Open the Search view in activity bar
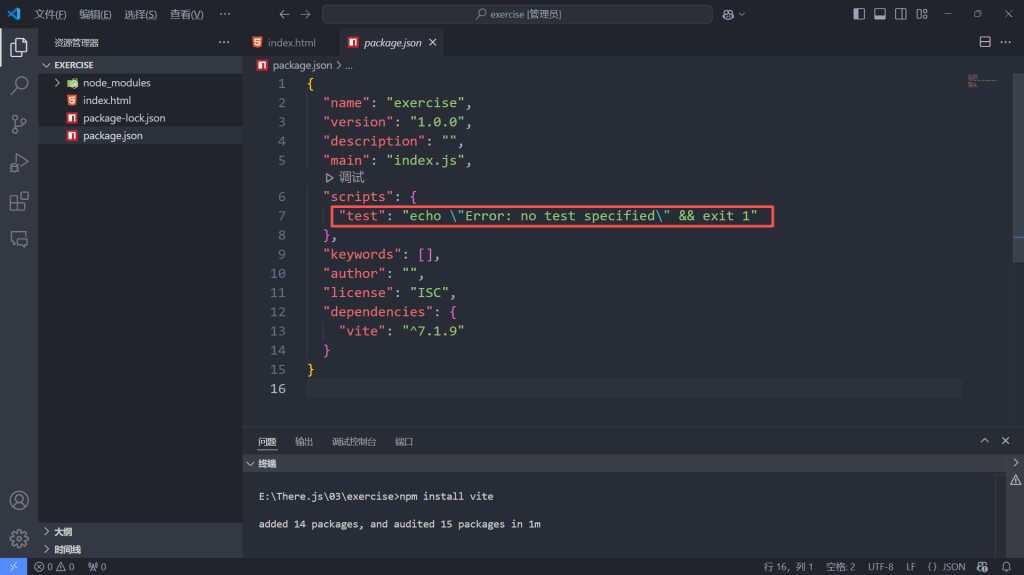The image size is (1024, 575). pyautogui.click(x=19, y=86)
